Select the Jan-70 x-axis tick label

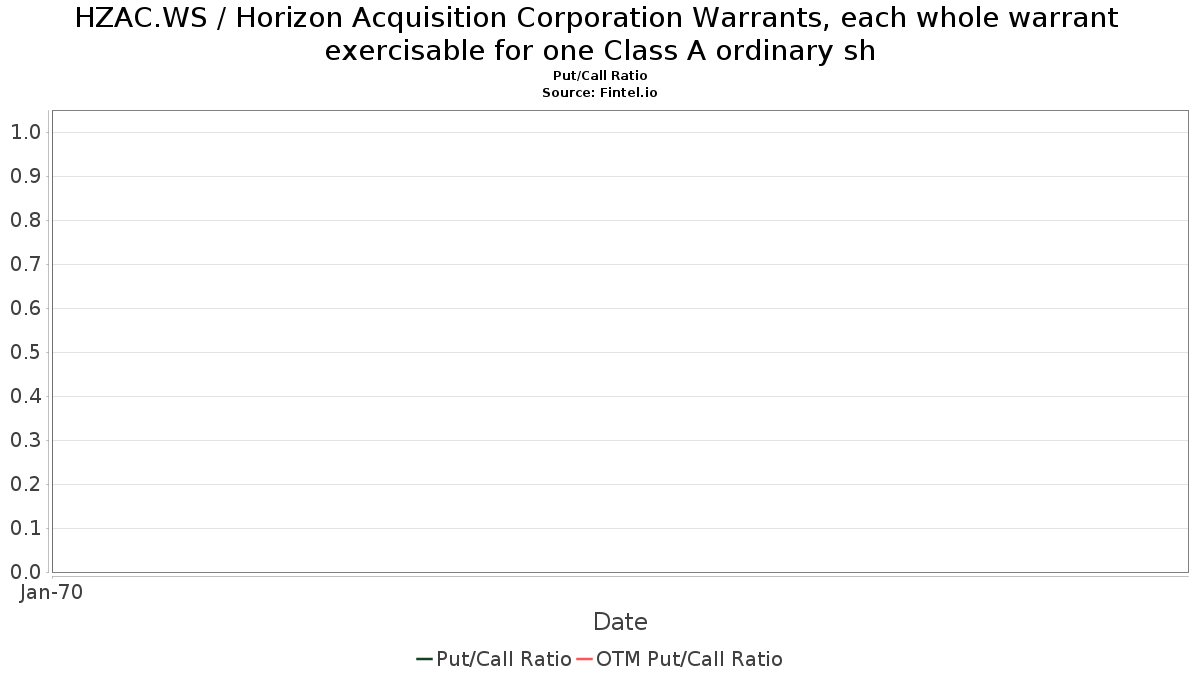(x=51, y=592)
